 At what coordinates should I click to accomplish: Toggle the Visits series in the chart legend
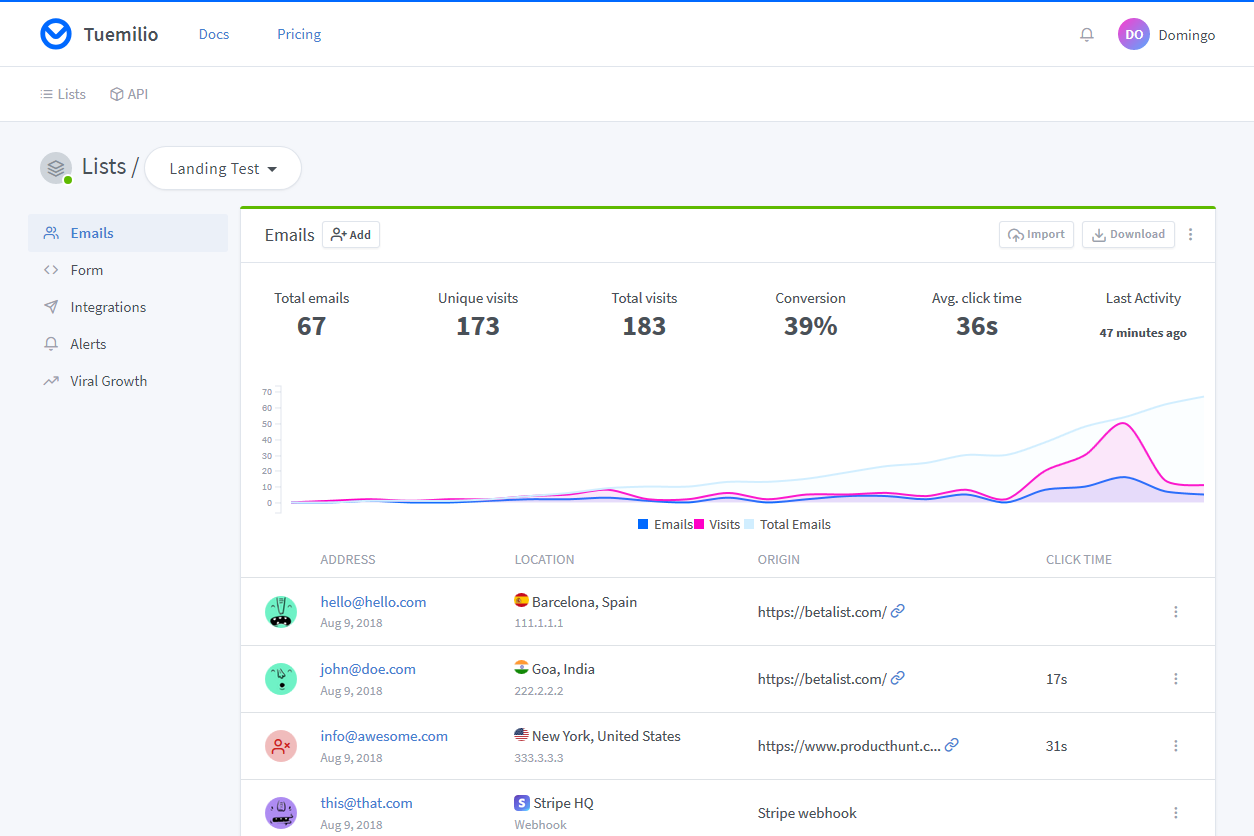(722, 524)
